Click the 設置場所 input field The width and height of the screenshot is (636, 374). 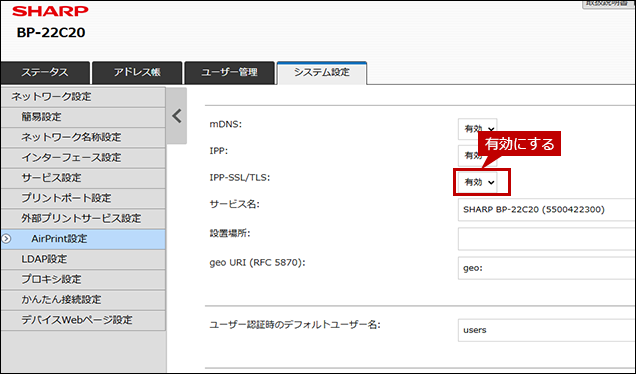pos(547,239)
